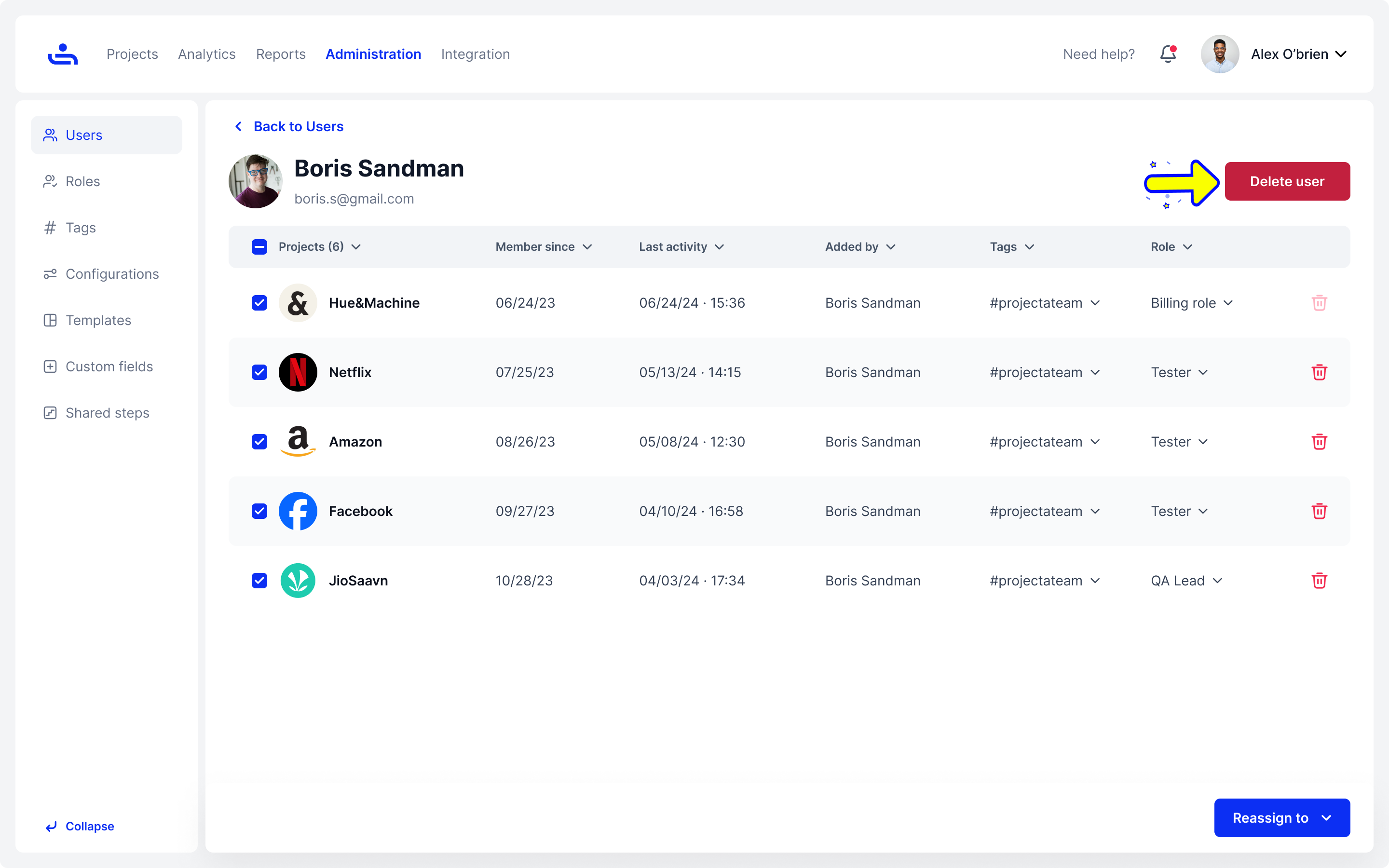Open Roles in the sidebar

click(x=106, y=181)
